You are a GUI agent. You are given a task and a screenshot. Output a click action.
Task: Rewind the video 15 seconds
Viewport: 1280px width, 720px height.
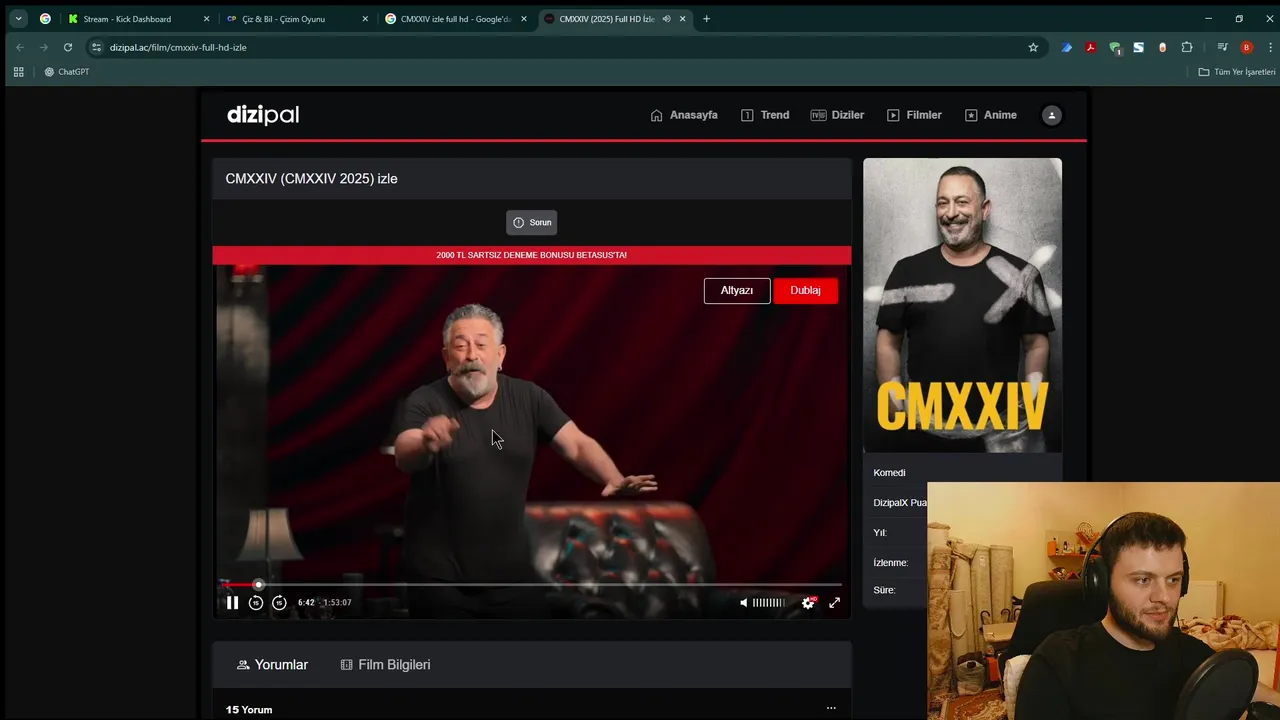[256, 603]
